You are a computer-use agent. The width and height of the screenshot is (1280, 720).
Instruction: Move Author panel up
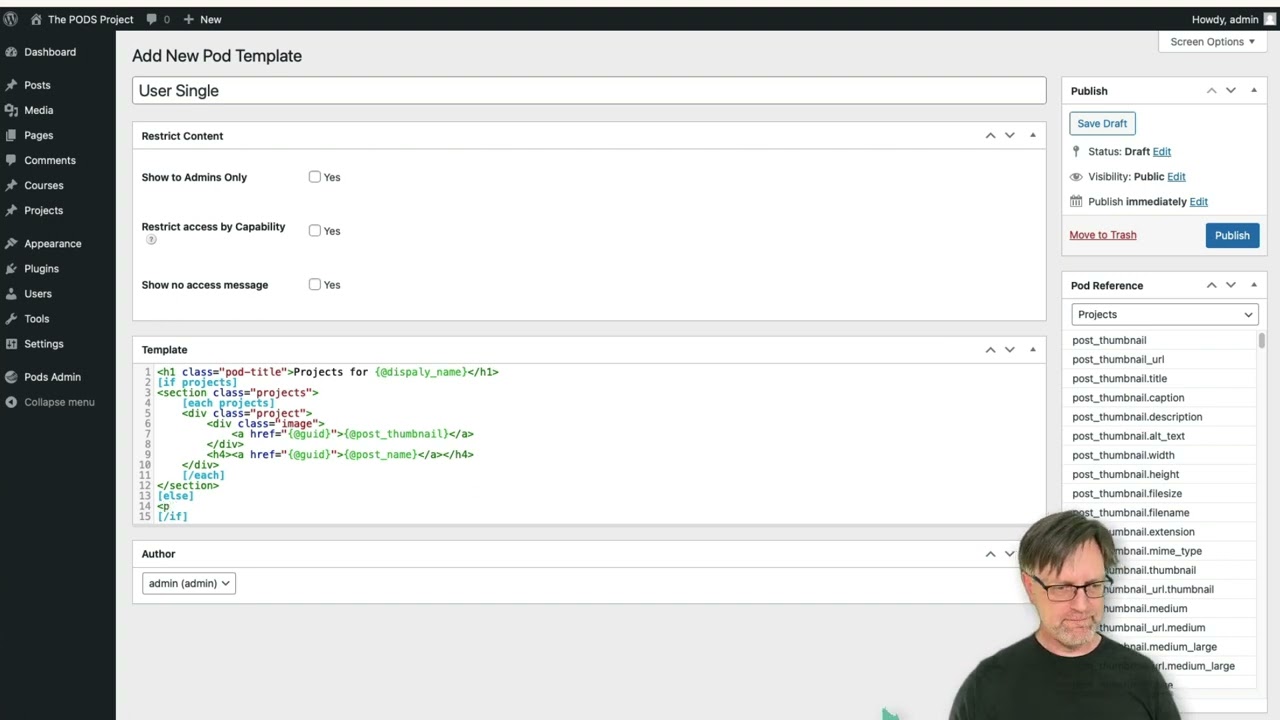[x=990, y=553]
